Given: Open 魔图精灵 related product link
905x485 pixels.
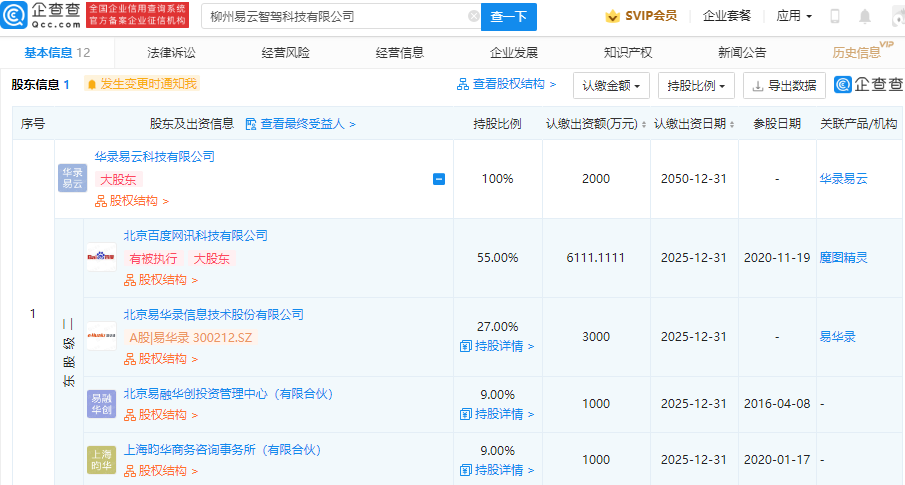Looking at the screenshot, I should (843, 258).
